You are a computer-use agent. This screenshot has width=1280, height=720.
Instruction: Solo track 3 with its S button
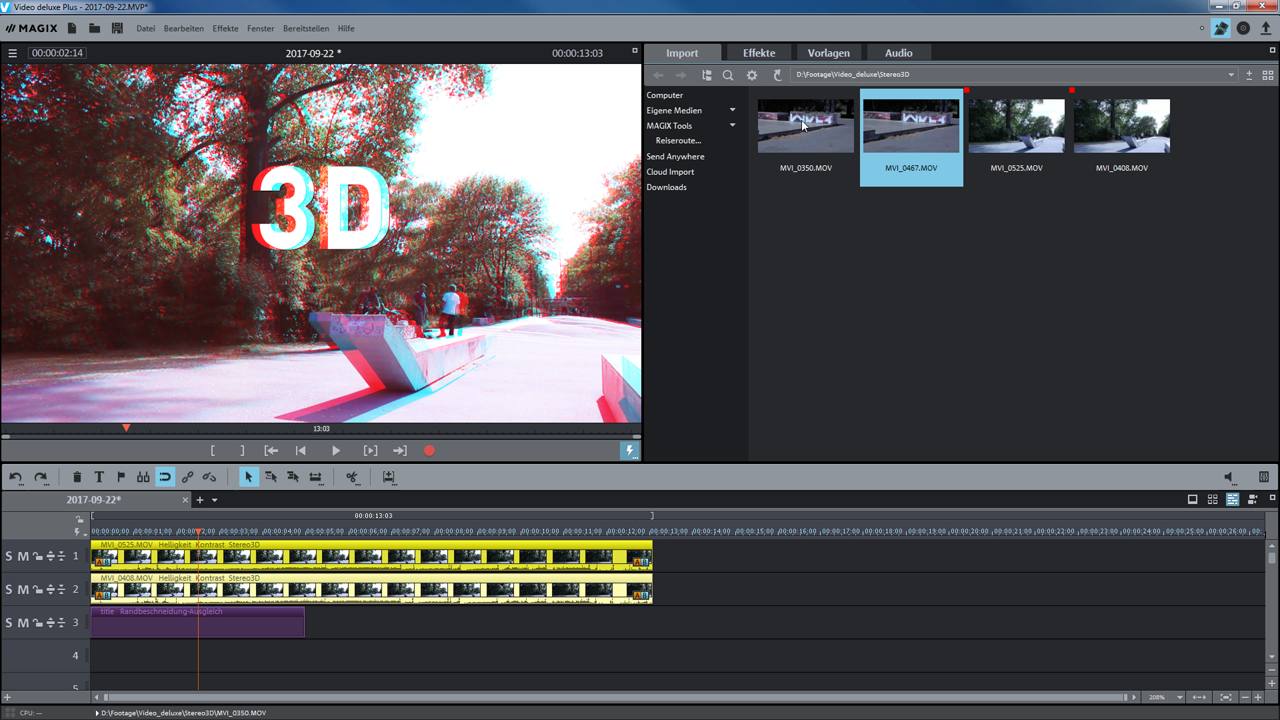pos(9,622)
